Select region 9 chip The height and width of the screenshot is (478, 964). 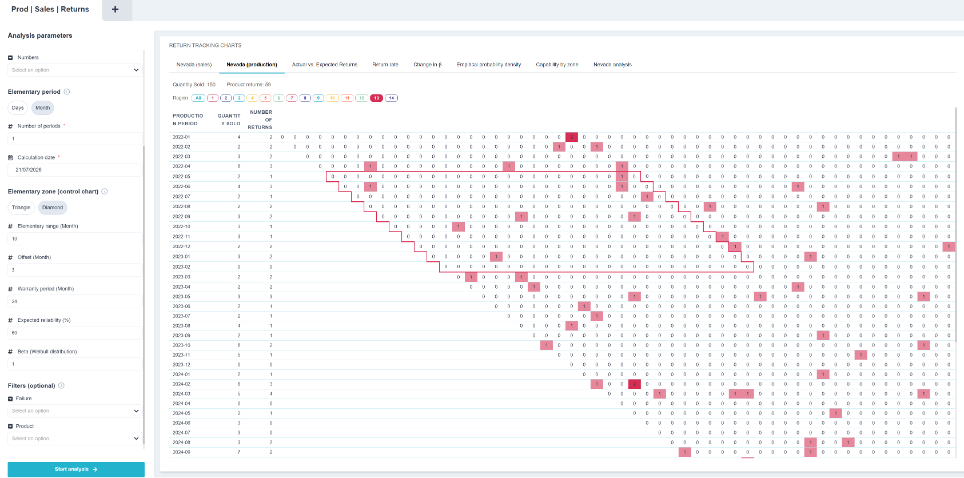click(x=318, y=98)
